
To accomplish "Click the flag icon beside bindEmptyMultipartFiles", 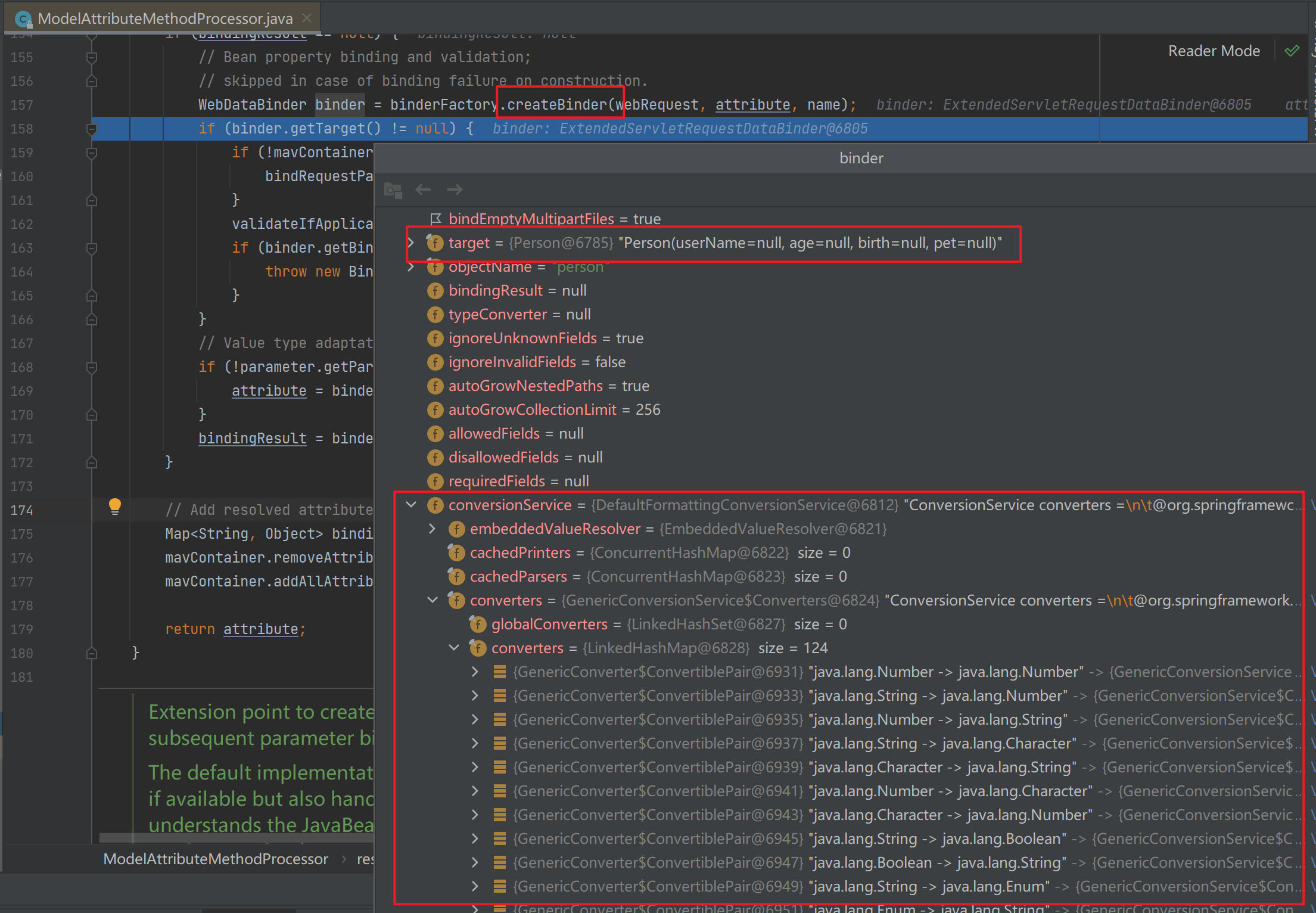I will tap(435, 219).
